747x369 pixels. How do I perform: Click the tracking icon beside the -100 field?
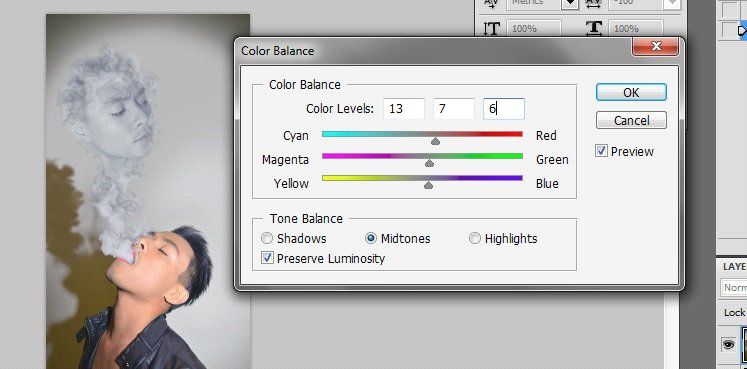[594, 3]
